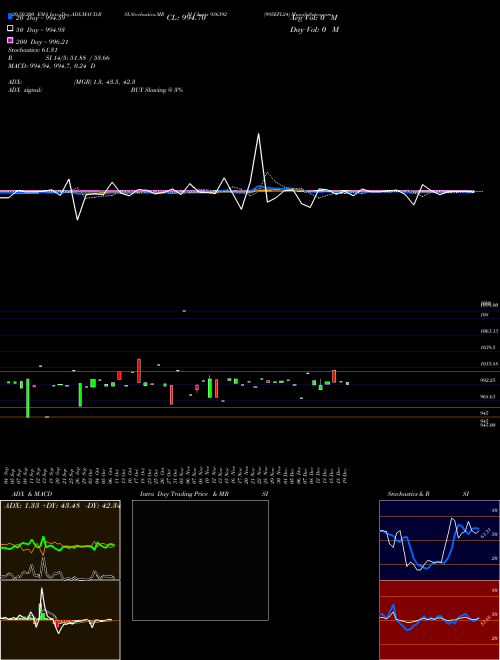500x660 pixels.
Task: Open the red RSI sub-chart
Action: point(439,620)
